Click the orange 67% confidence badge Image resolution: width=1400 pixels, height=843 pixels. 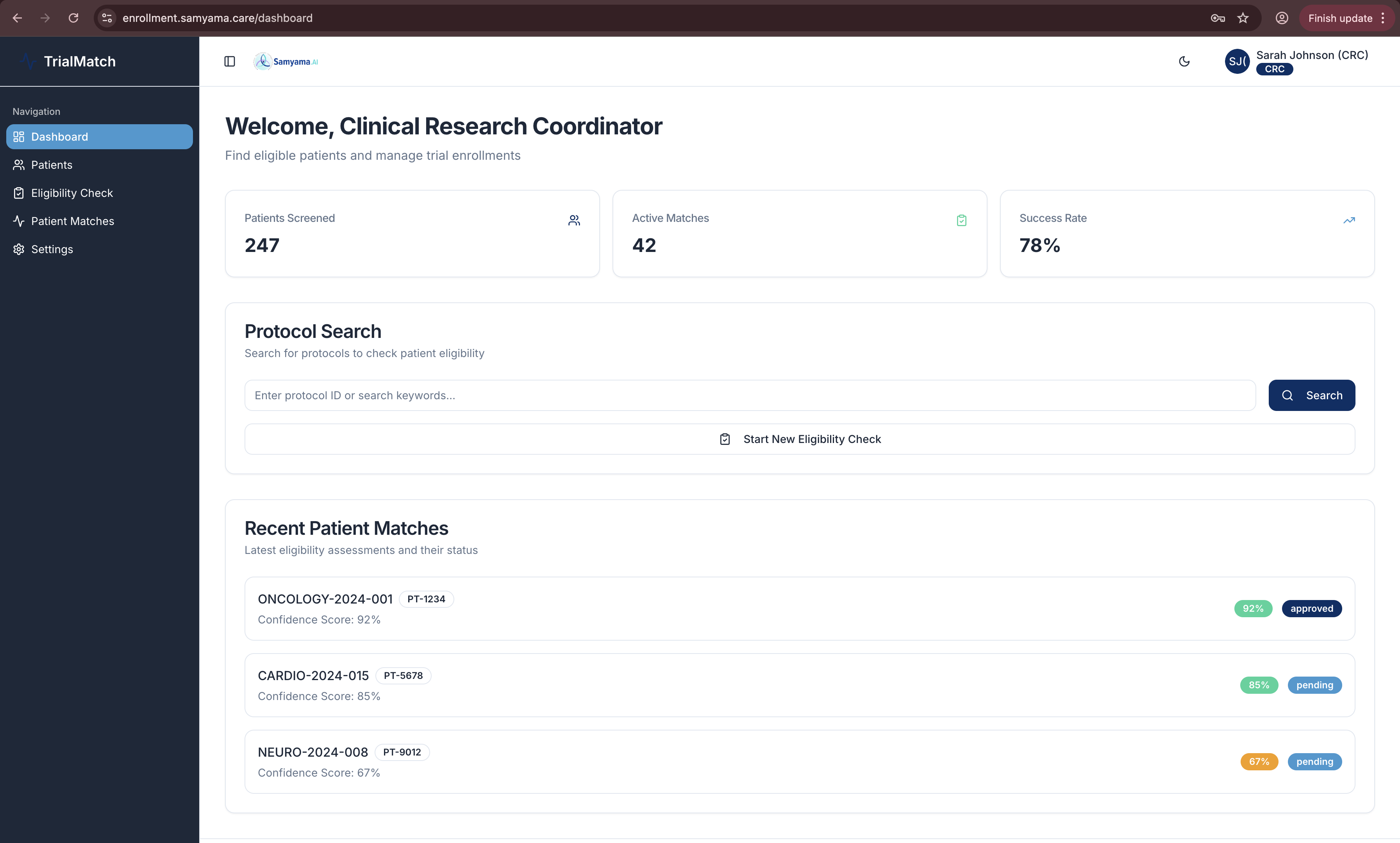(x=1259, y=762)
